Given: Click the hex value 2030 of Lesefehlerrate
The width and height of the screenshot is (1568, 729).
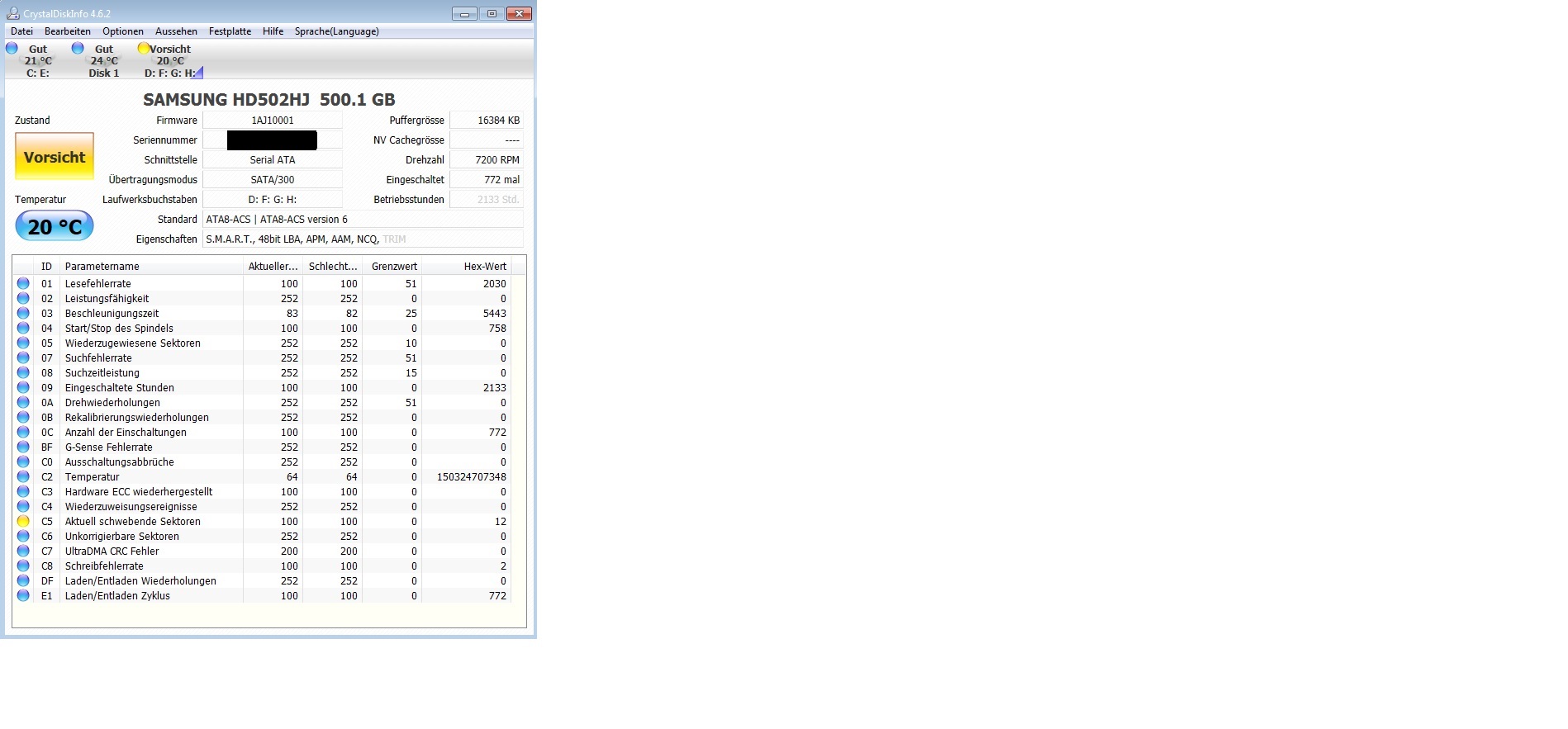Looking at the screenshot, I should pyautogui.click(x=495, y=284).
